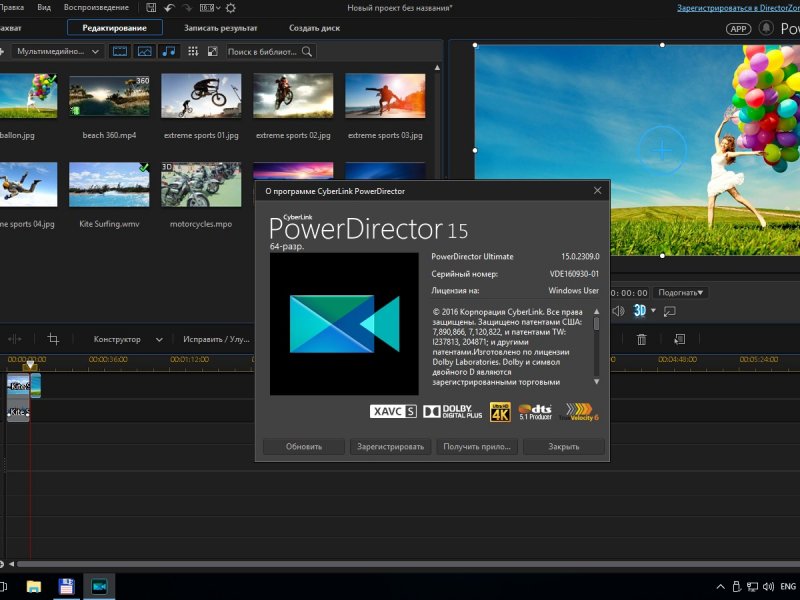
Task: Close the About PowerDirector dialog with X
Action: click(x=597, y=191)
